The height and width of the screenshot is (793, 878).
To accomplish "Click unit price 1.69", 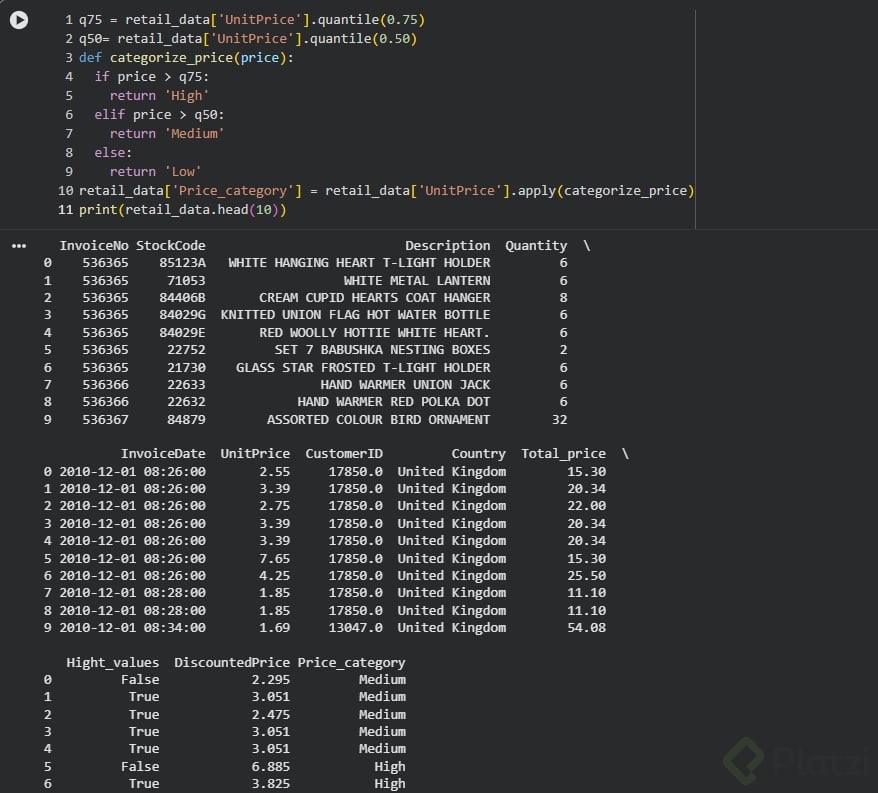I will [274, 628].
